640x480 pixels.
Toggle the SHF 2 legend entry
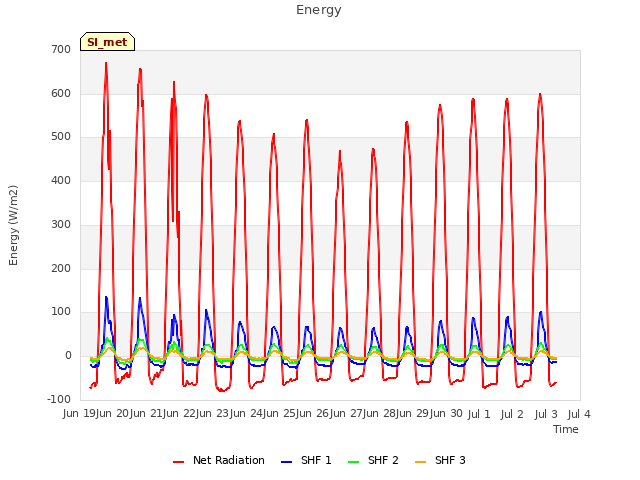pyautogui.click(x=373, y=460)
